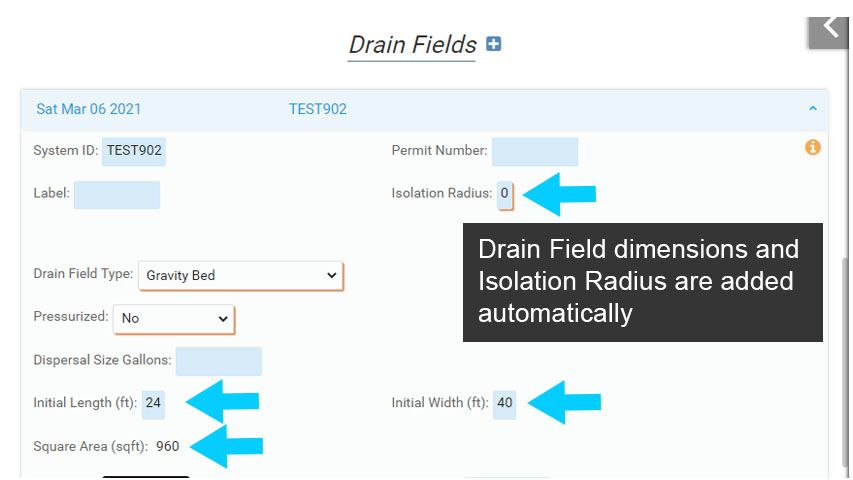Click the TEST902 header label
Image resolution: width=853 pixels, height=480 pixels.
[317, 109]
